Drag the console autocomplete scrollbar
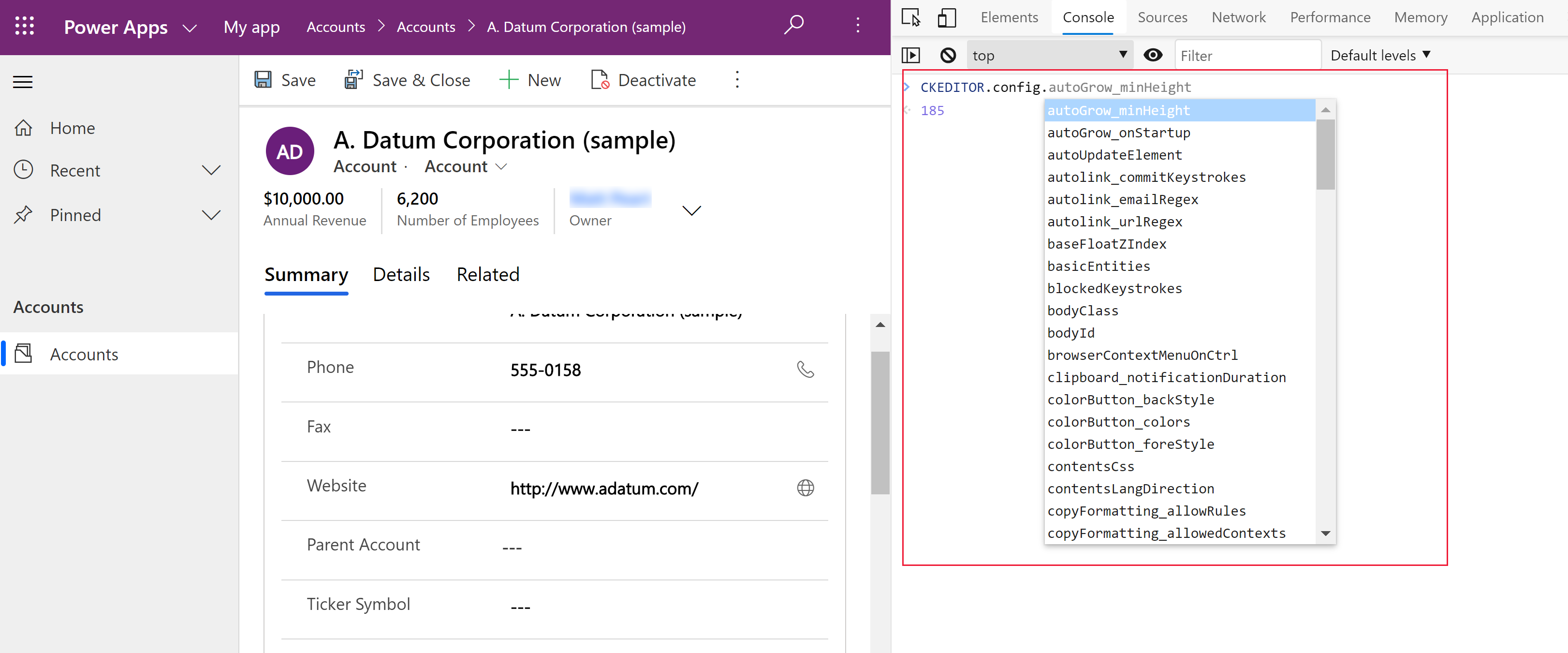Screen dimensions: 1568x653 pos(1327,149)
